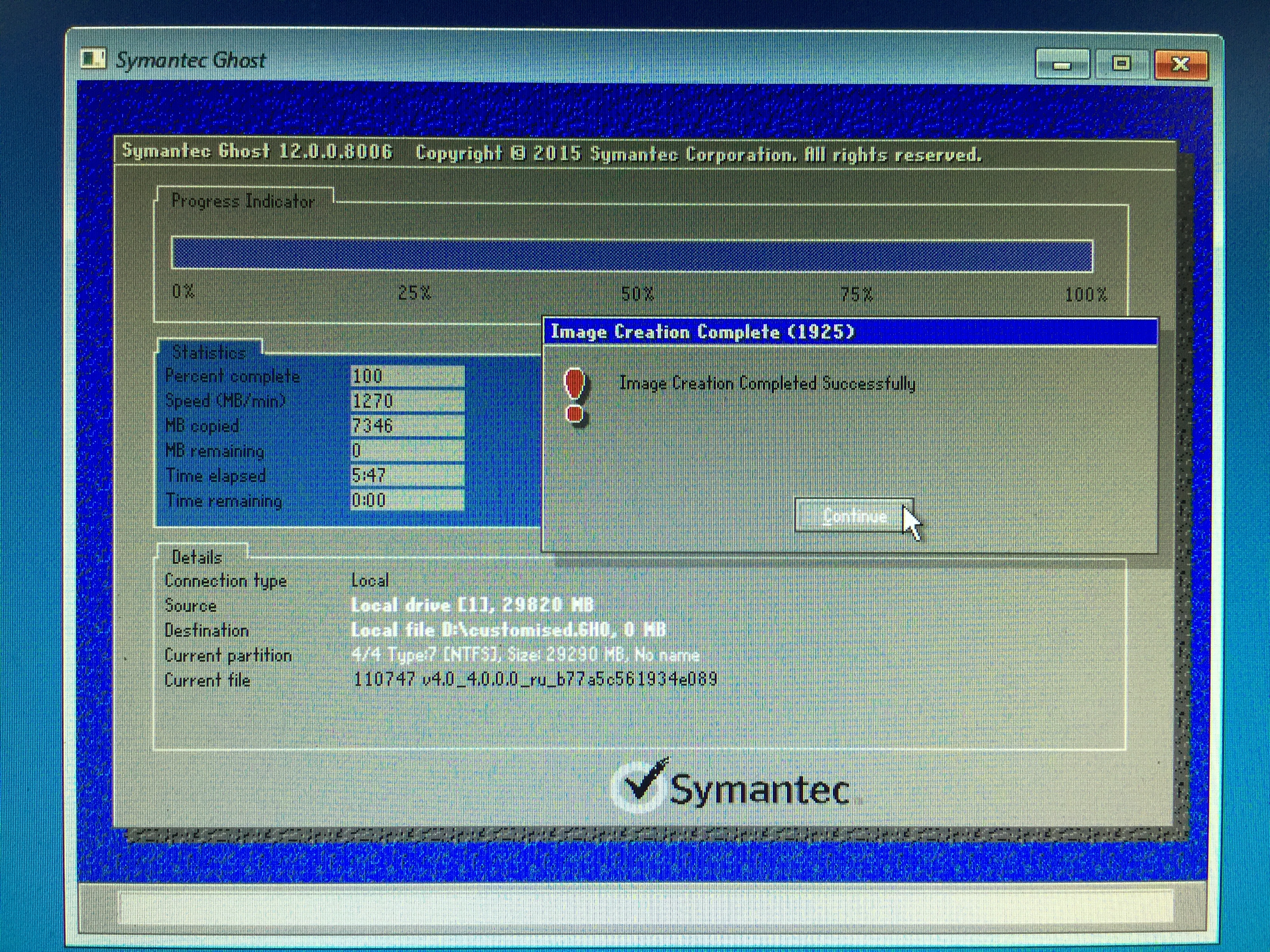Image resolution: width=1270 pixels, height=952 pixels.
Task: Click the Symantec Ghost title bar icon
Action: 94,59
